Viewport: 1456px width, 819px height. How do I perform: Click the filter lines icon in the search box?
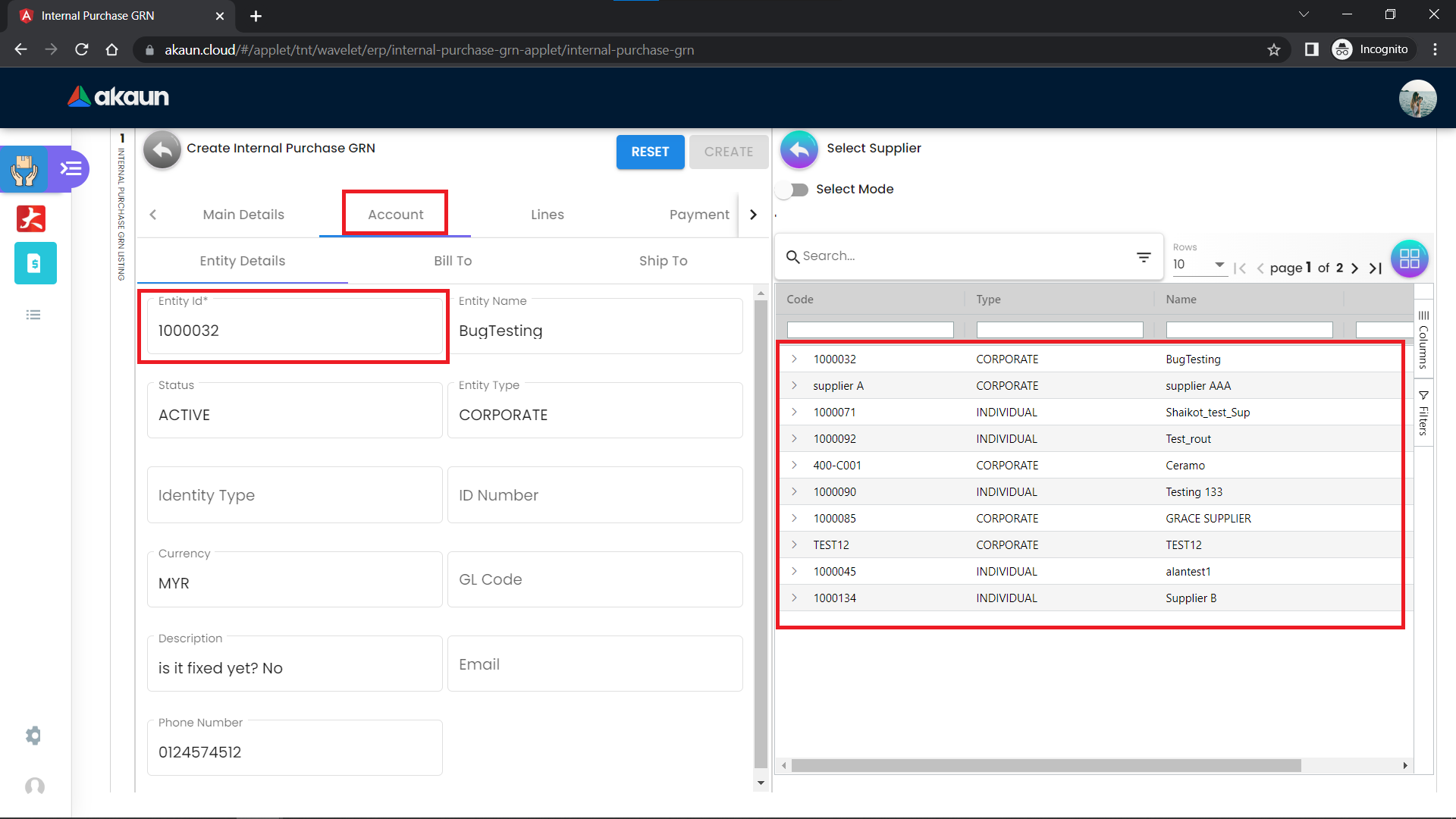click(x=1144, y=257)
